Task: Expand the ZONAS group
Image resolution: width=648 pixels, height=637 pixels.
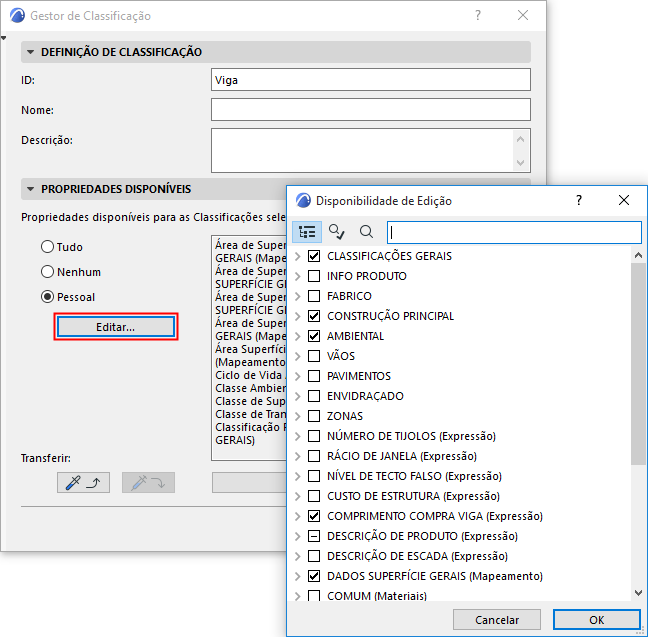Action: coord(298,416)
